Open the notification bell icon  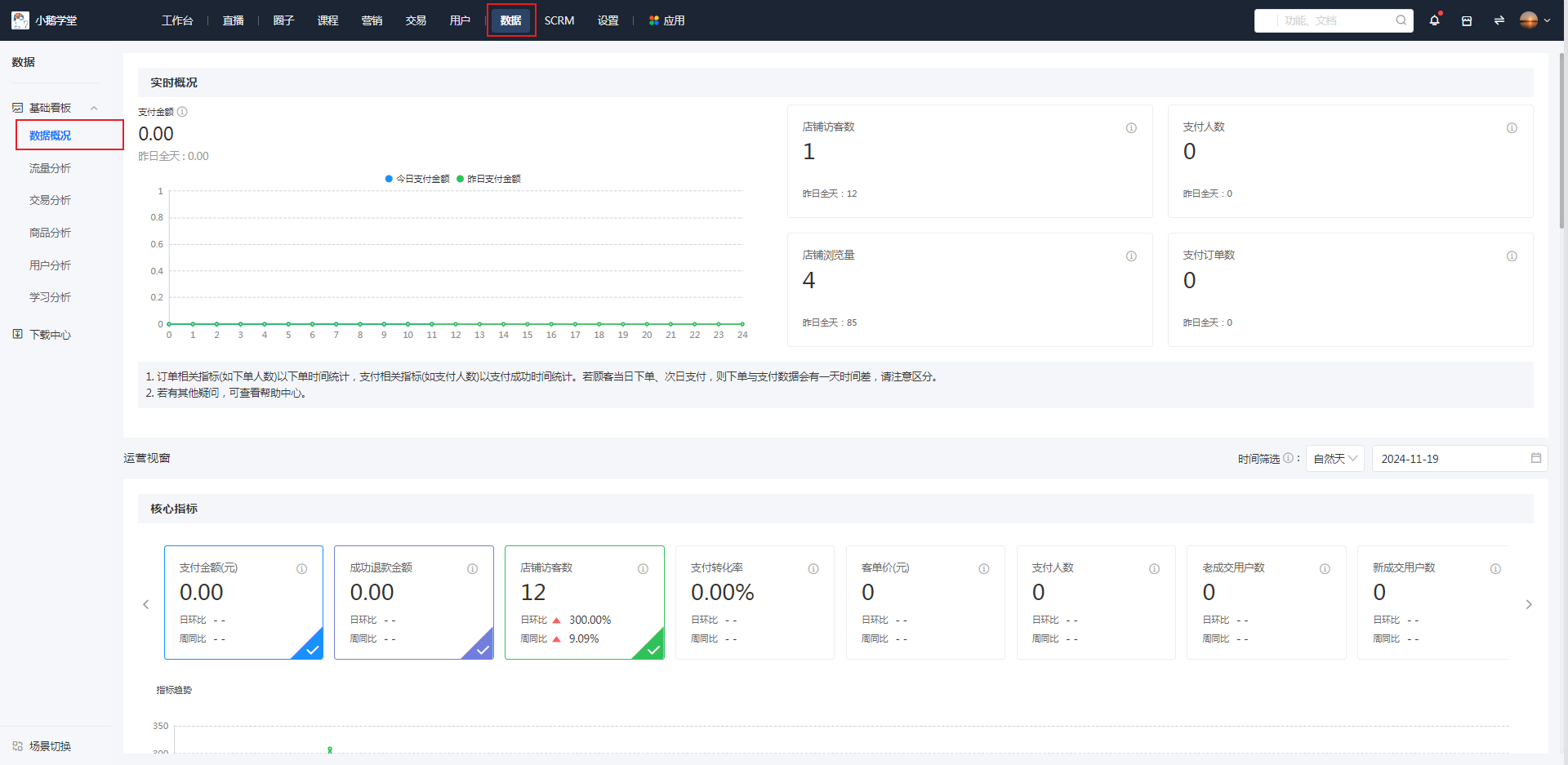click(1434, 20)
